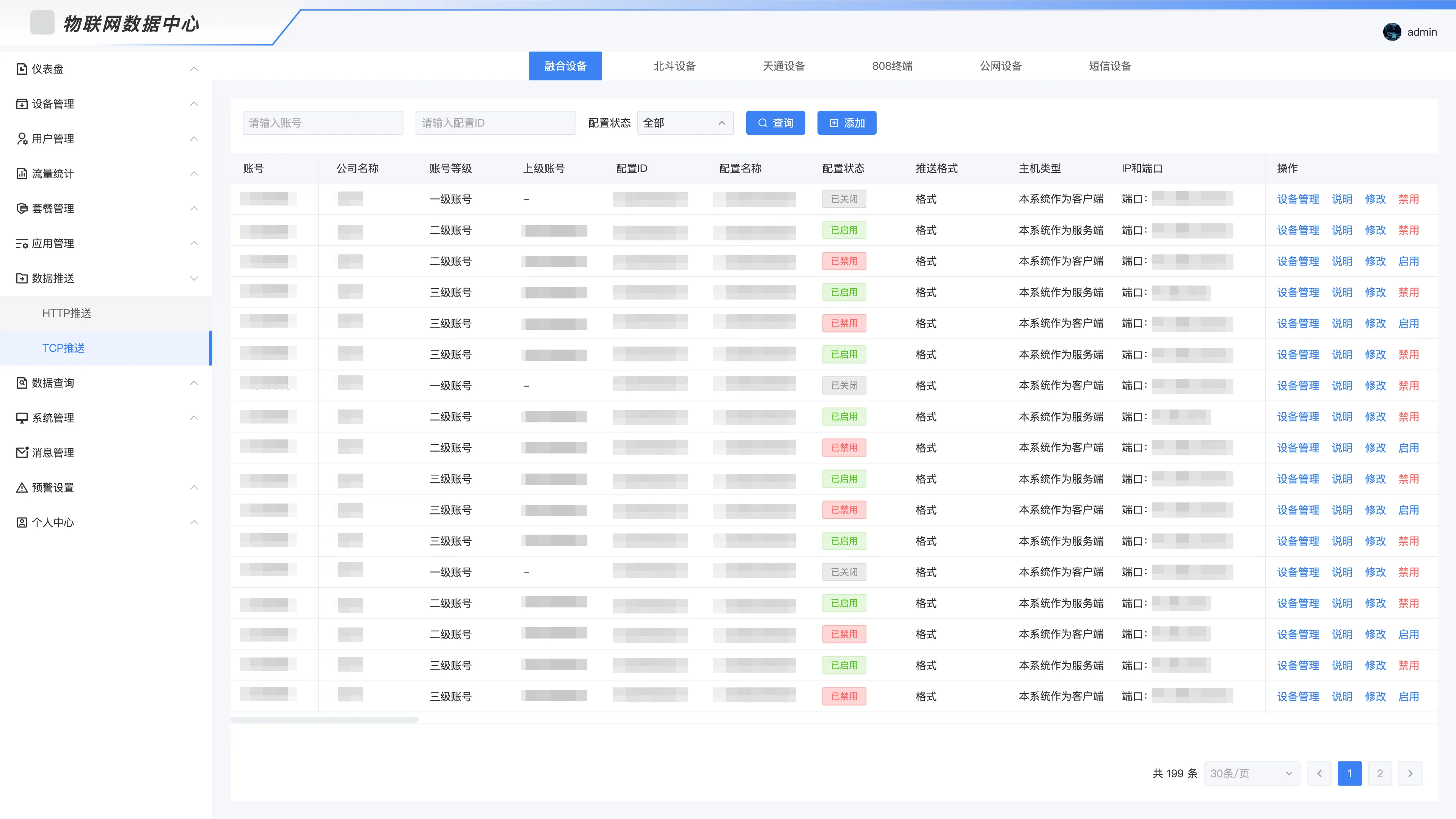Select page 1 in pagination
Viewport: 1456px width, 819px height.
click(1350, 773)
